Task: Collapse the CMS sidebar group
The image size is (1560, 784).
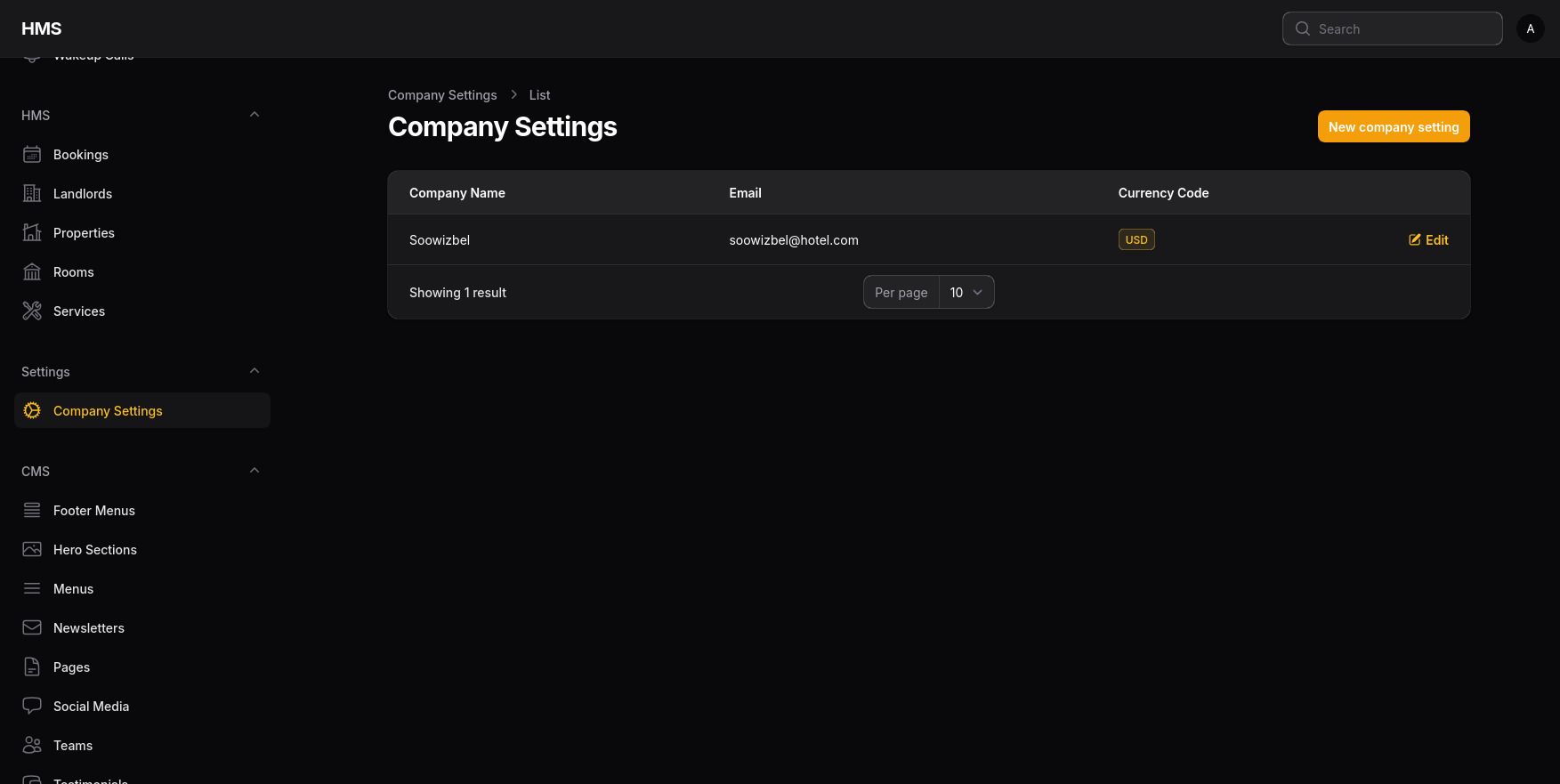Action: click(x=255, y=471)
